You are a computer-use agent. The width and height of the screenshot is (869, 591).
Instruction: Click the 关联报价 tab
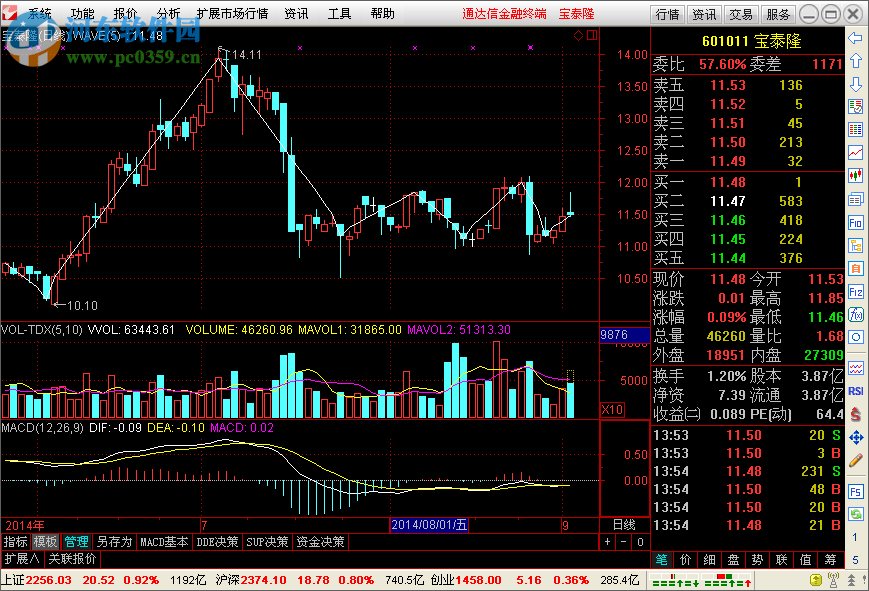(x=72, y=559)
